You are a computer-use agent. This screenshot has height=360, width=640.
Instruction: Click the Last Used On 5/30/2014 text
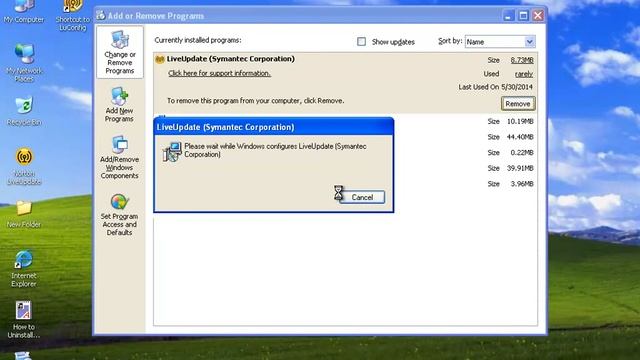point(496,87)
